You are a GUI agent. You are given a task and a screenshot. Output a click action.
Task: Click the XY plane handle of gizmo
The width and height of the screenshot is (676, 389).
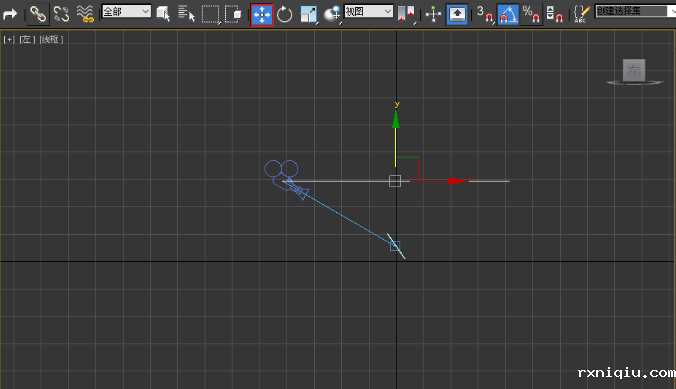click(408, 169)
